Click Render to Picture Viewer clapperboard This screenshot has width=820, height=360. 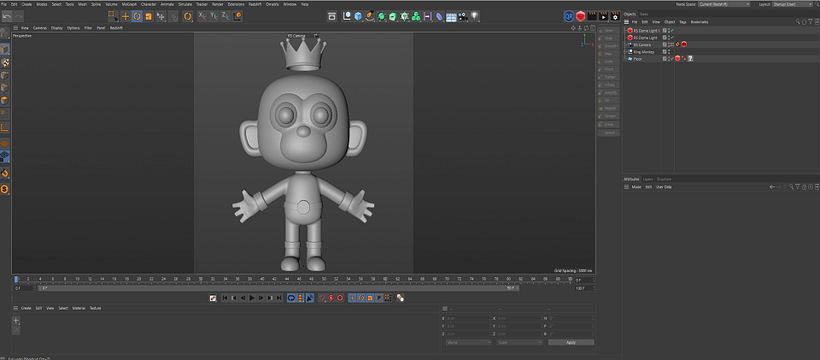point(603,16)
